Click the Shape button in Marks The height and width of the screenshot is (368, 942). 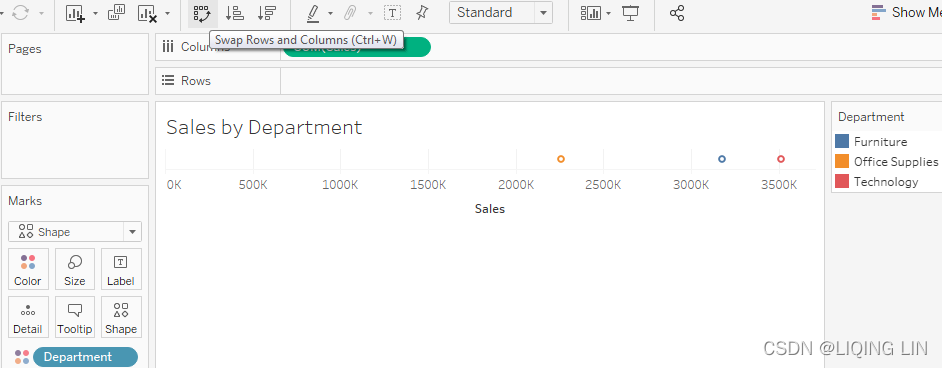click(121, 317)
